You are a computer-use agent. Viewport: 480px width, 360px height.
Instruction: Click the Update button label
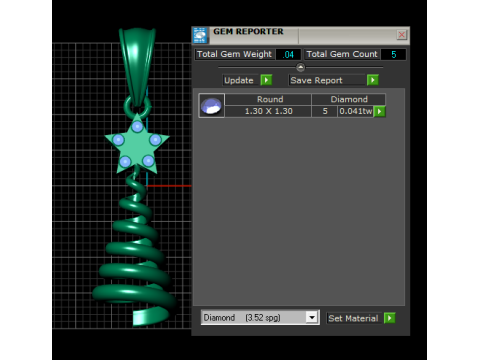239,80
